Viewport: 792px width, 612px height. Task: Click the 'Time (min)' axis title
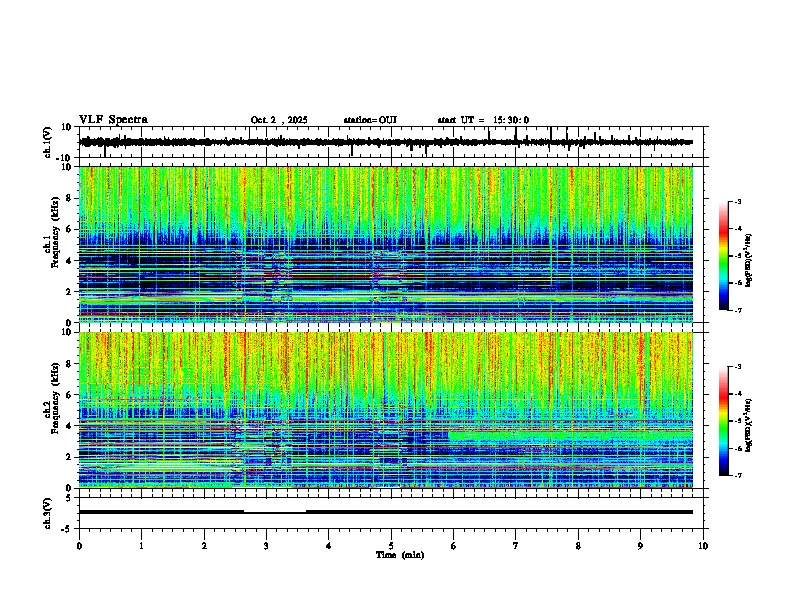[x=400, y=555]
